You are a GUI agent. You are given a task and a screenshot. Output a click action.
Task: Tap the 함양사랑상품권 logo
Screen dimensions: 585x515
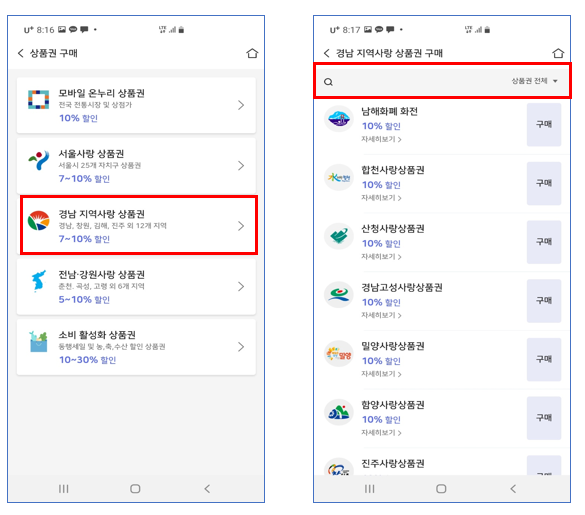[339, 412]
